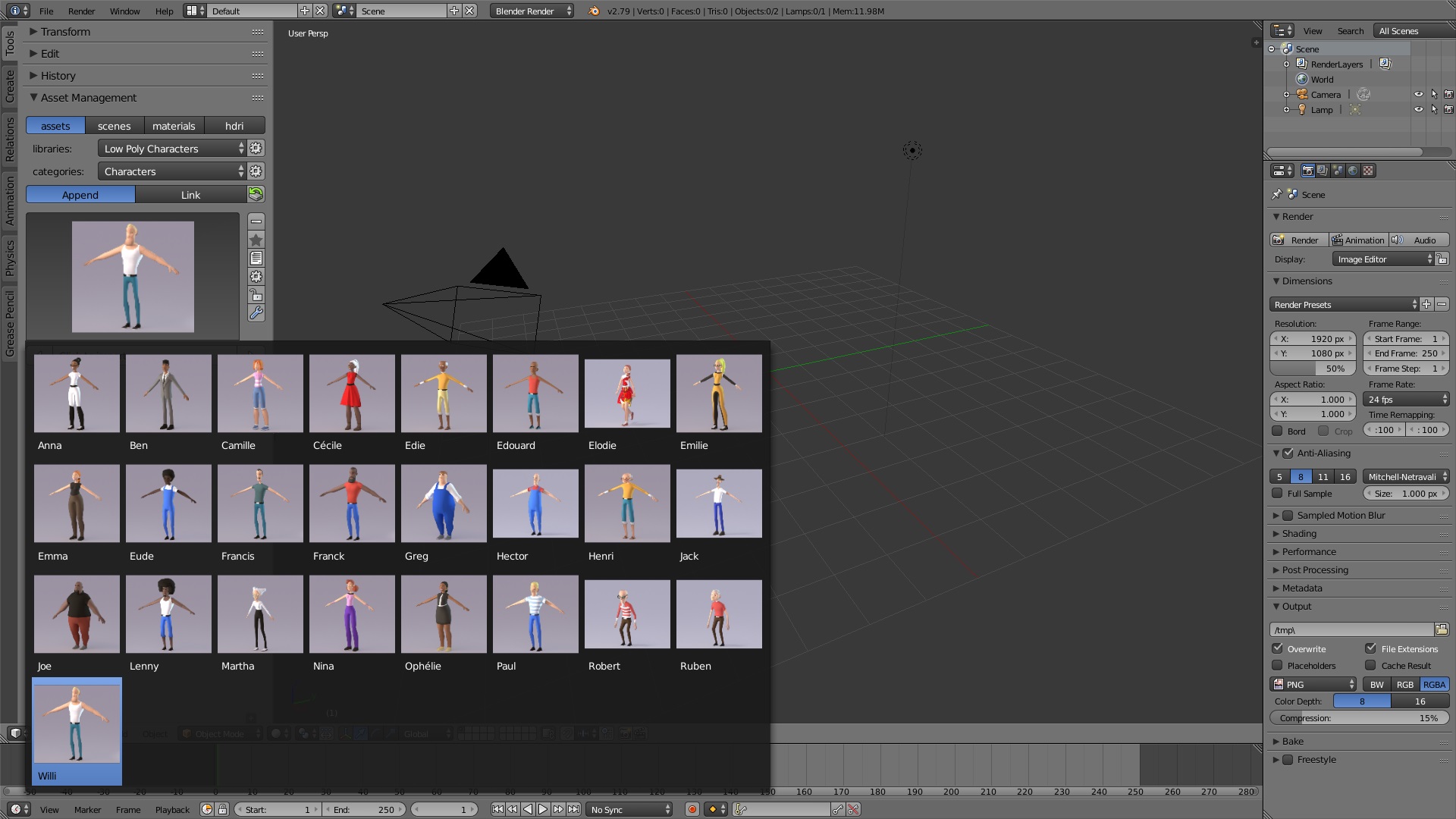1456x819 pixels.
Task: Open the PNG file format dropdown
Action: pyautogui.click(x=1313, y=684)
